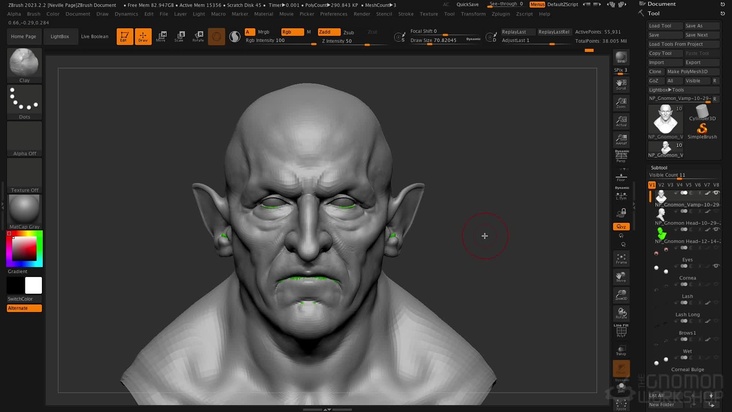Select the Zoom magnifier icon
Screen dimensions: 732x412
click(621, 103)
